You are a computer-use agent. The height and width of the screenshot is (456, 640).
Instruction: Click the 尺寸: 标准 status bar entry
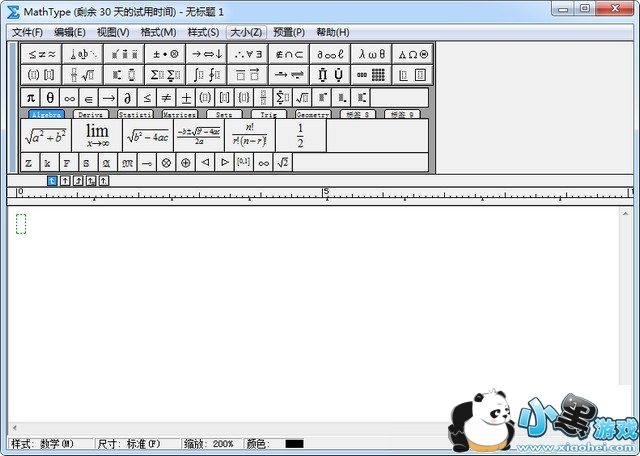[137, 444]
